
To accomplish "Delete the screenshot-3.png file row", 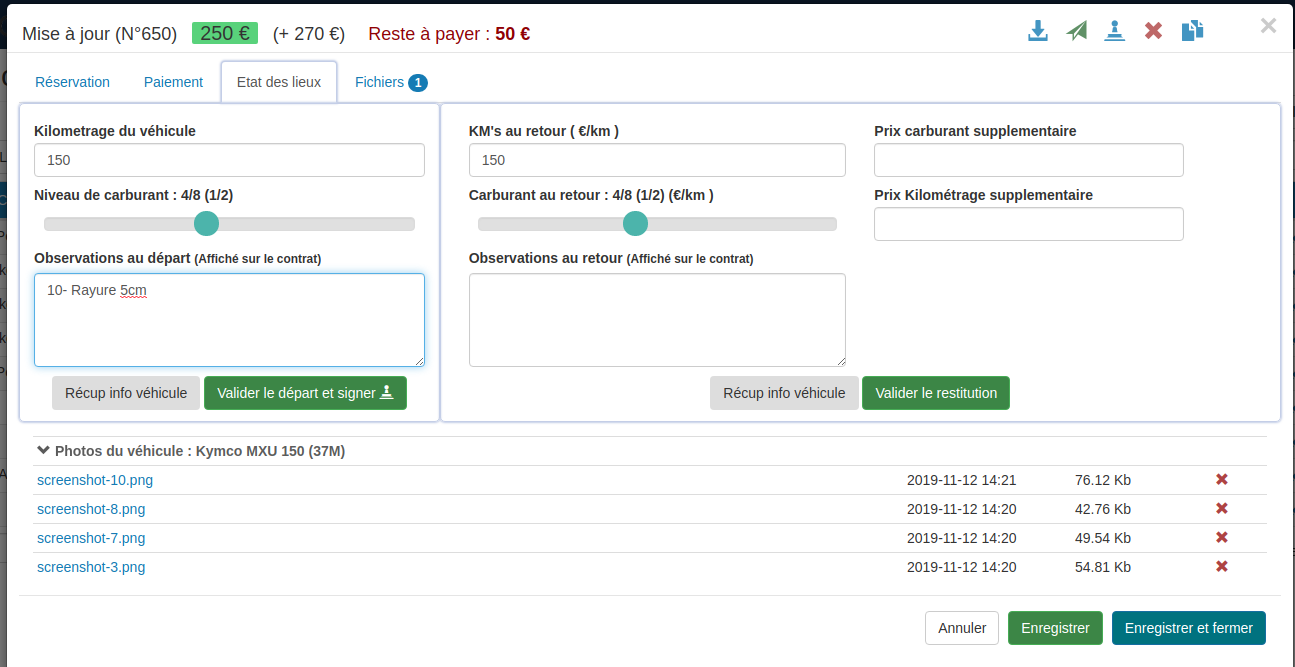I will [1221, 567].
